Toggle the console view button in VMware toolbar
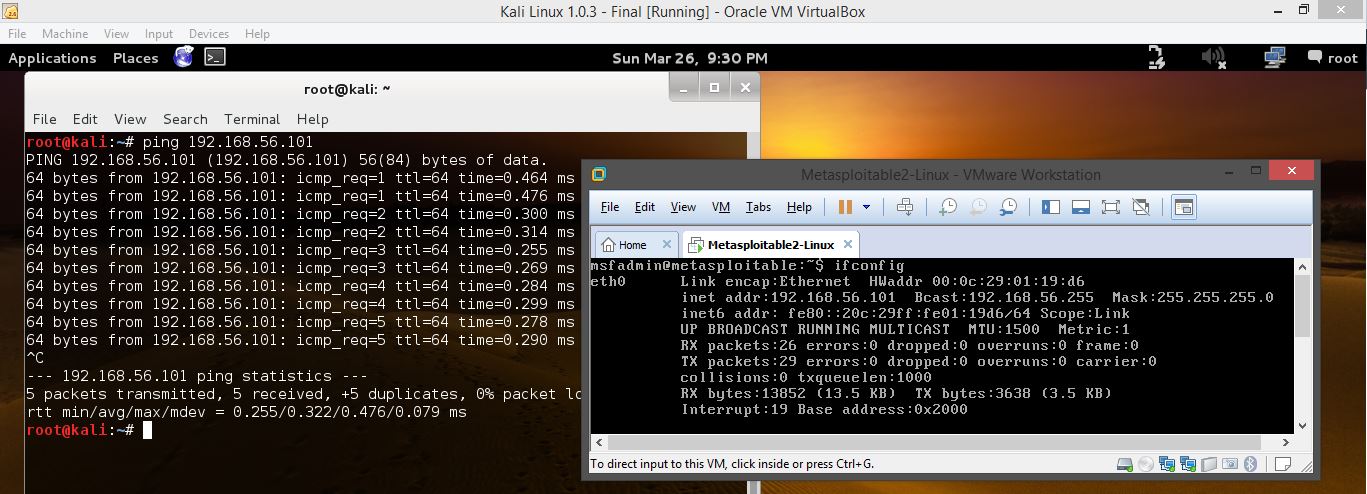This screenshot has height=494, width=1367. pyautogui.click(x=1184, y=207)
